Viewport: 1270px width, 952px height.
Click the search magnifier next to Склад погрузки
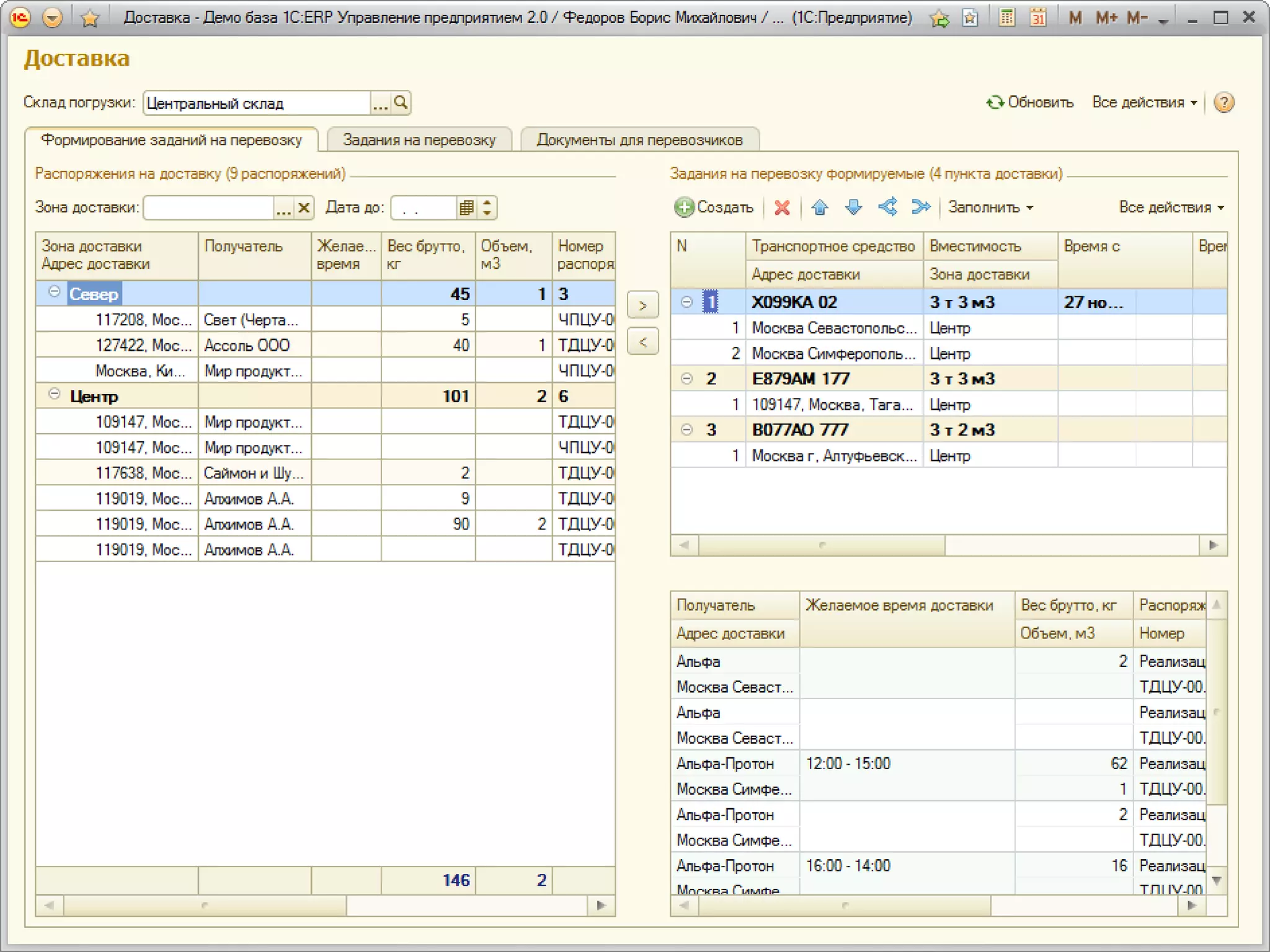(401, 102)
